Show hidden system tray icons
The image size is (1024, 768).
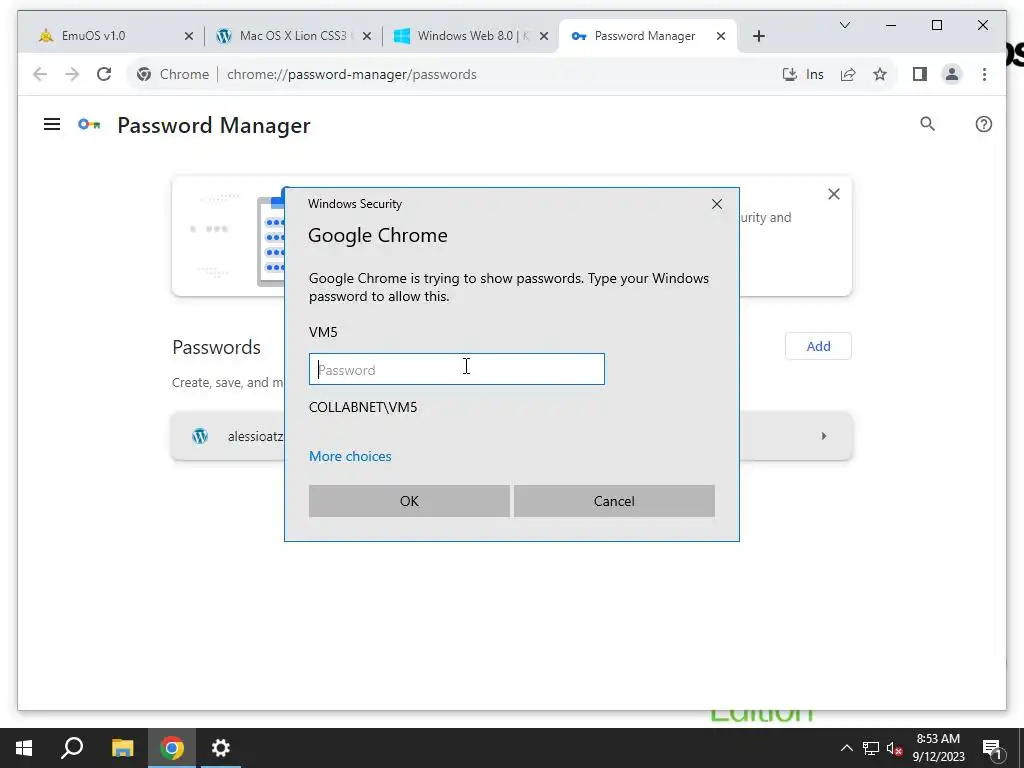(846, 748)
